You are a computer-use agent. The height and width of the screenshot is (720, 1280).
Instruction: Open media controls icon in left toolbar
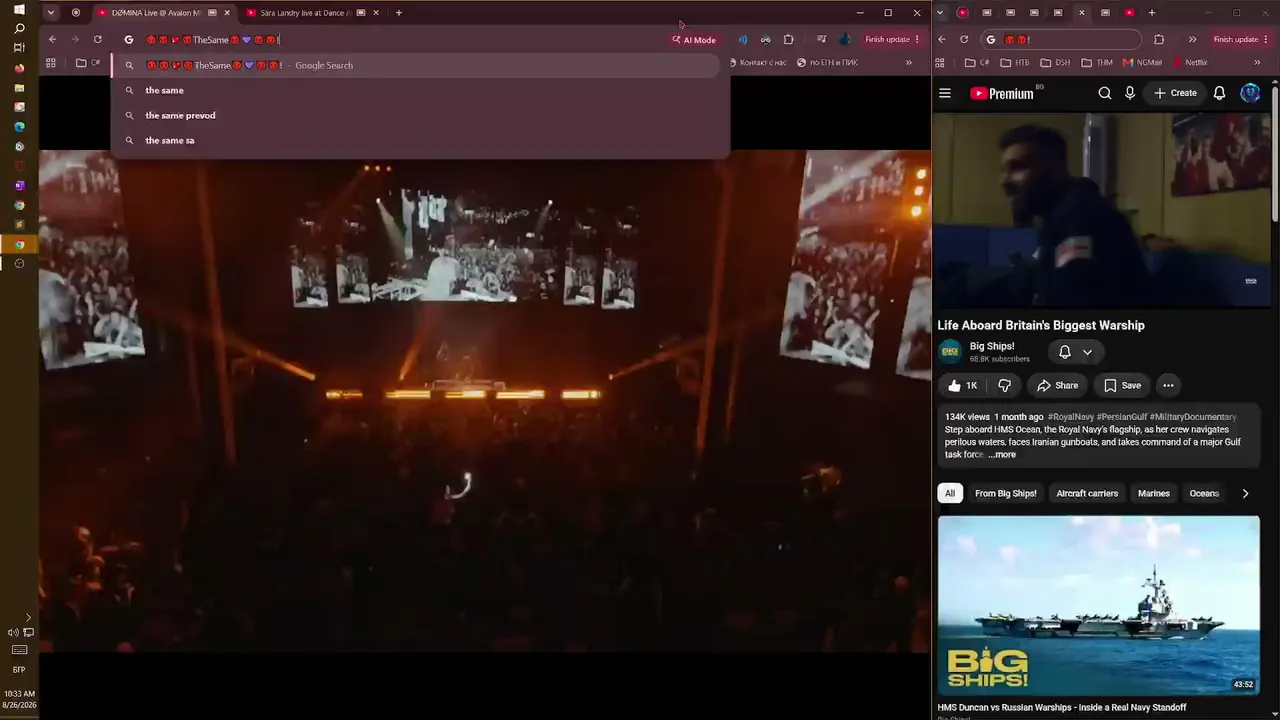pos(821,40)
